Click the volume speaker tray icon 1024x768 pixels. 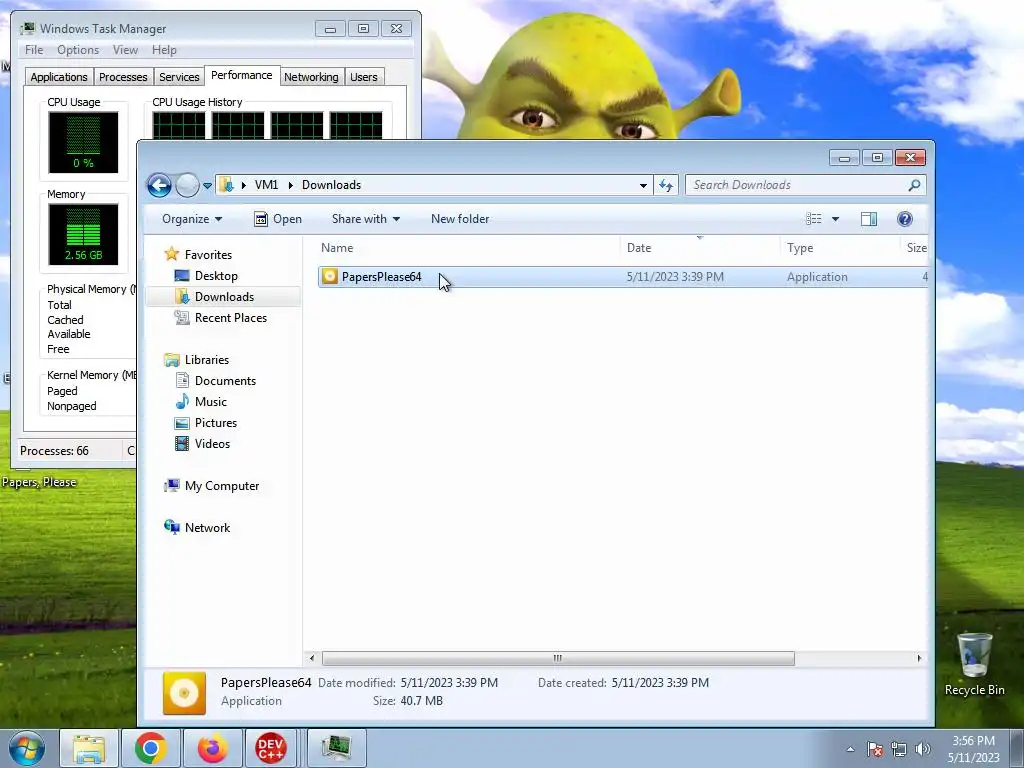tap(923, 749)
